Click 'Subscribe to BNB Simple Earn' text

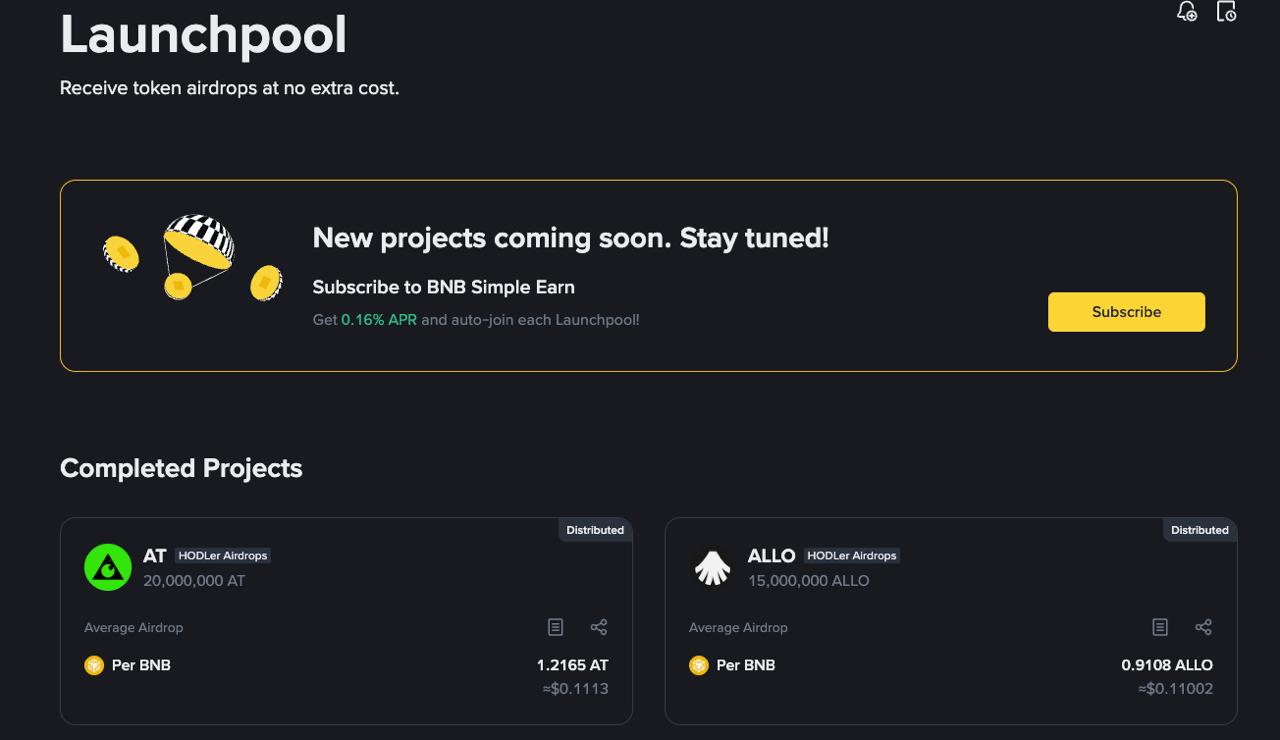443,287
